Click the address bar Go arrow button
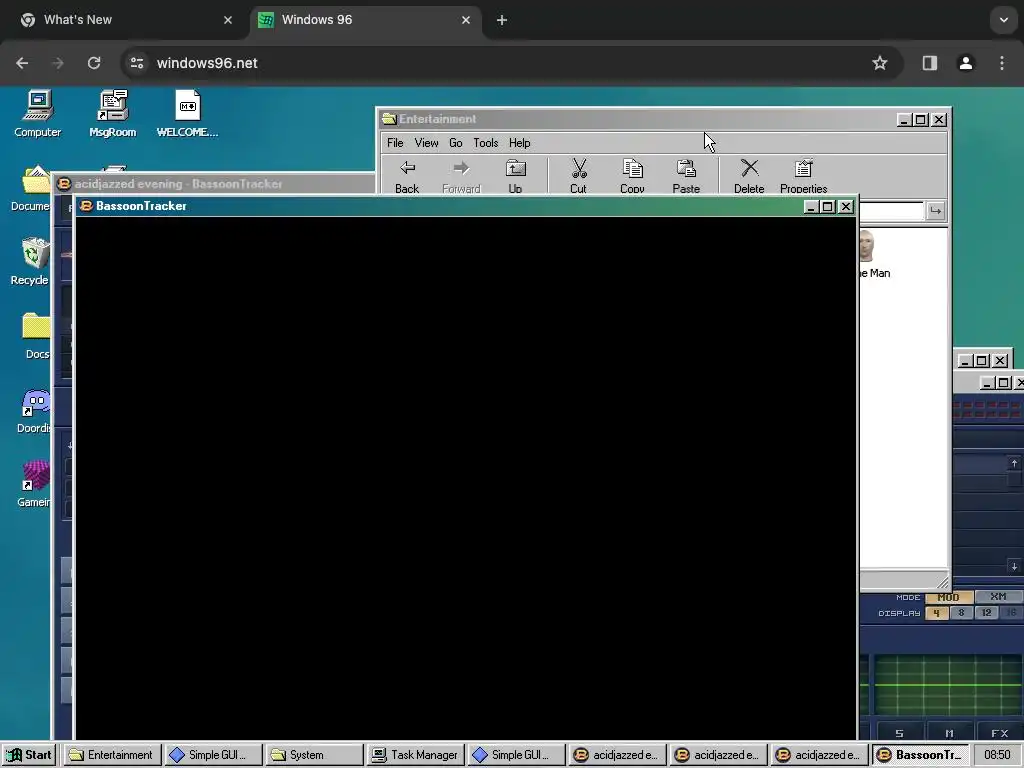The width and height of the screenshot is (1024, 768). click(x=936, y=210)
